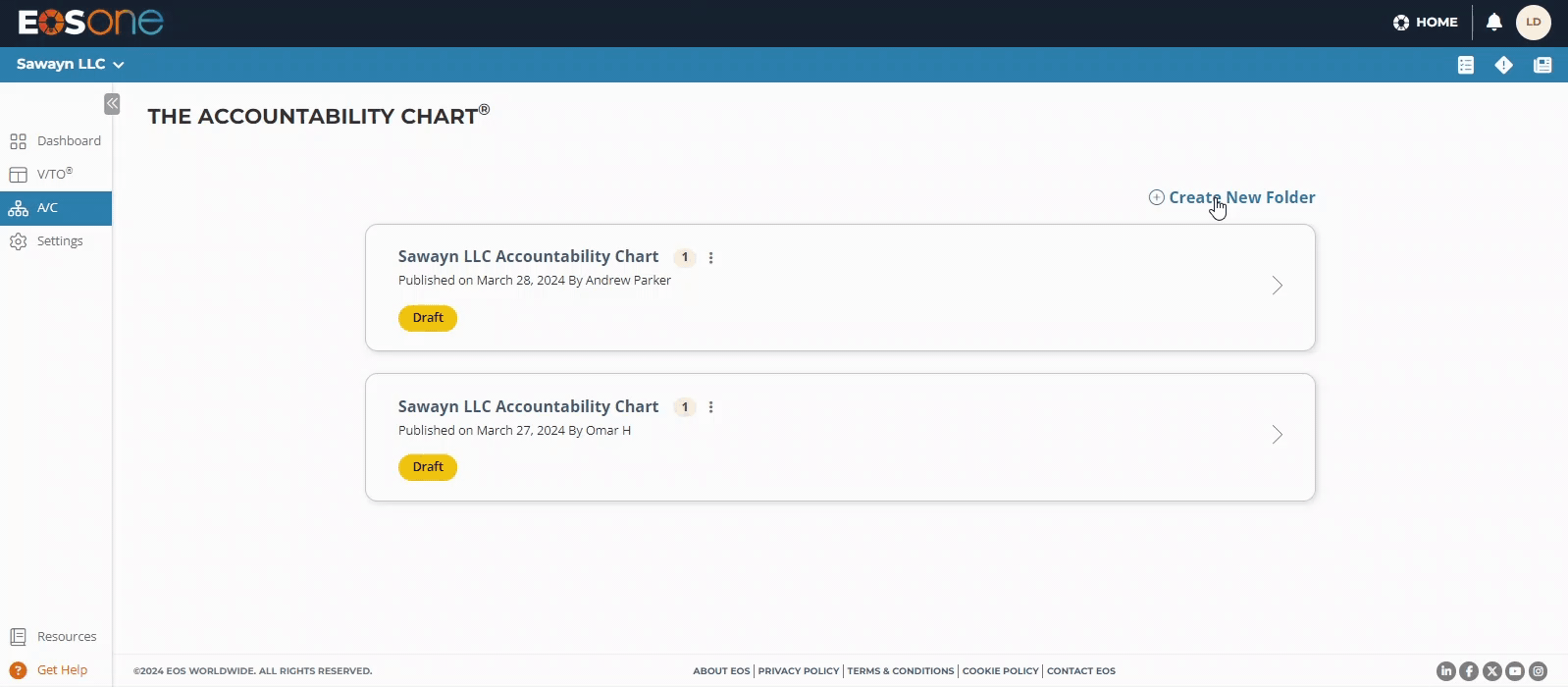The width and height of the screenshot is (1568, 687).
Task: Click the HOME lifebuoy icon
Action: click(x=1401, y=23)
